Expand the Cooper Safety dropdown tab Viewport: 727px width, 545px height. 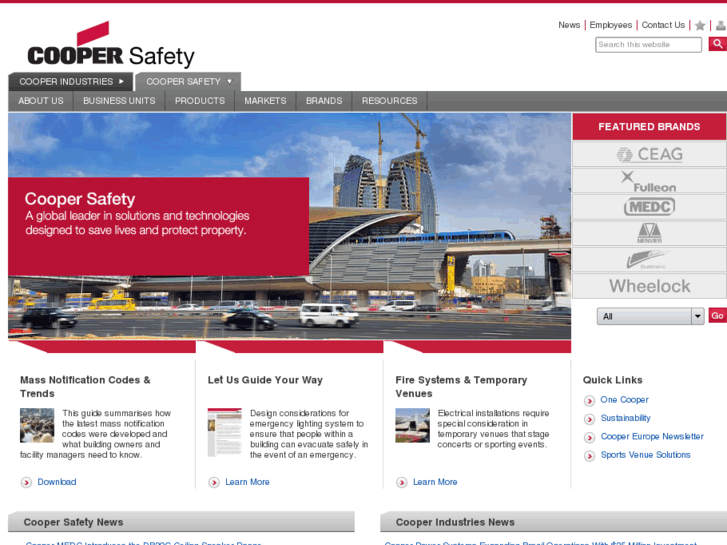pyautogui.click(x=188, y=82)
